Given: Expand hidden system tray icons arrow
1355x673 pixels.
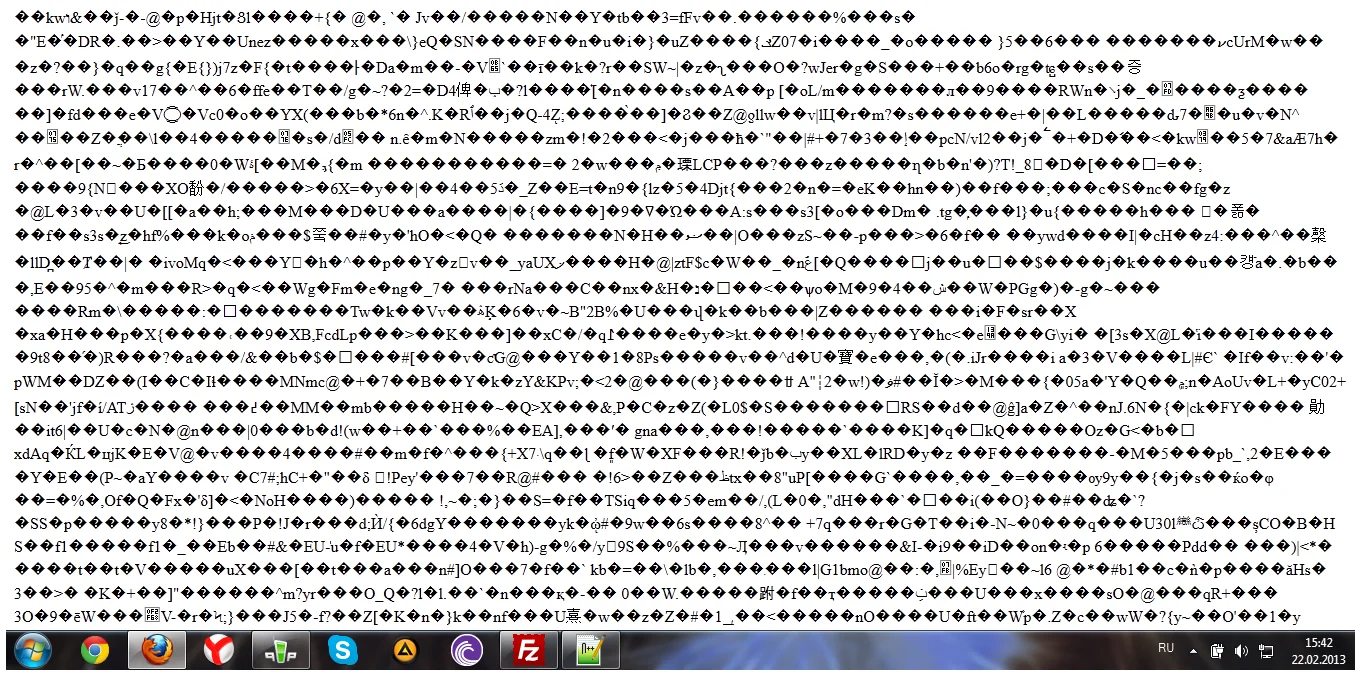Looking at the screenshot, I should pos(1193,651).
